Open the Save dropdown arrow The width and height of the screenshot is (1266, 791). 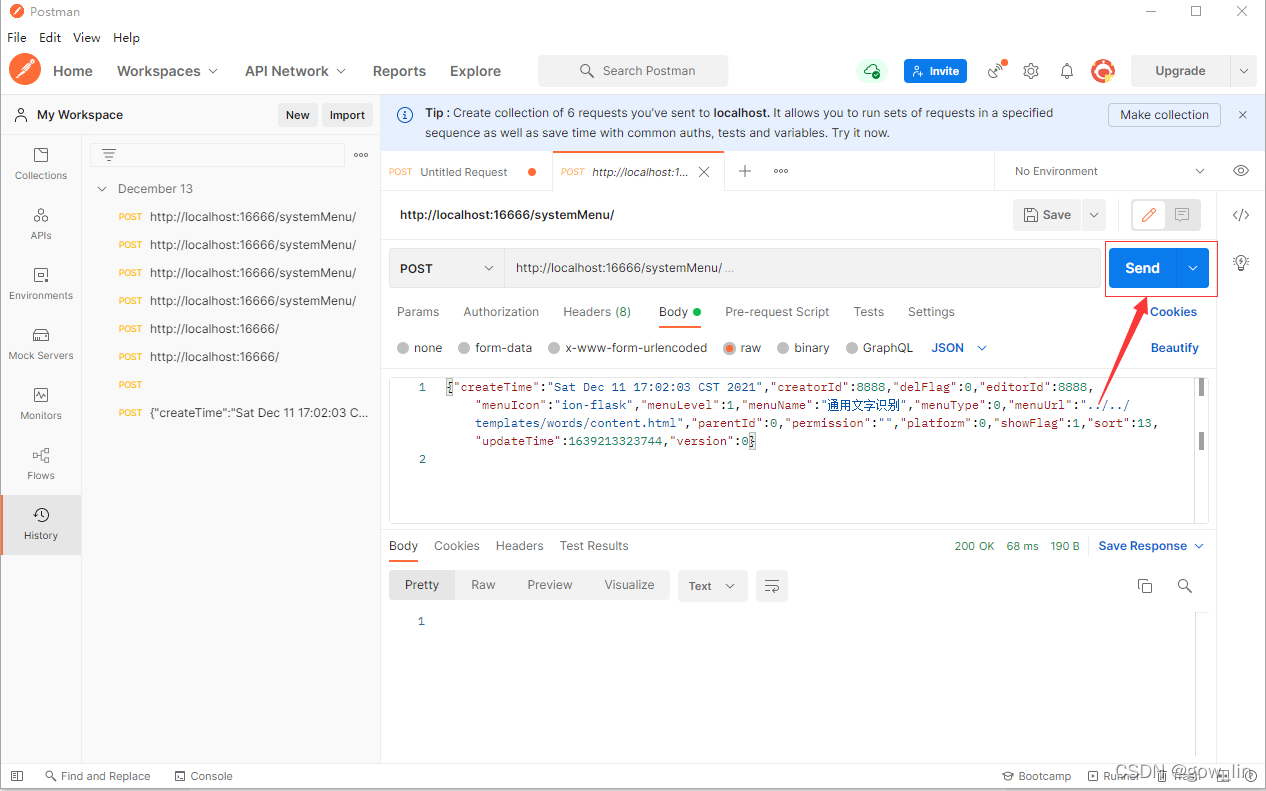pyautogui.click(x=1093, y=215)
